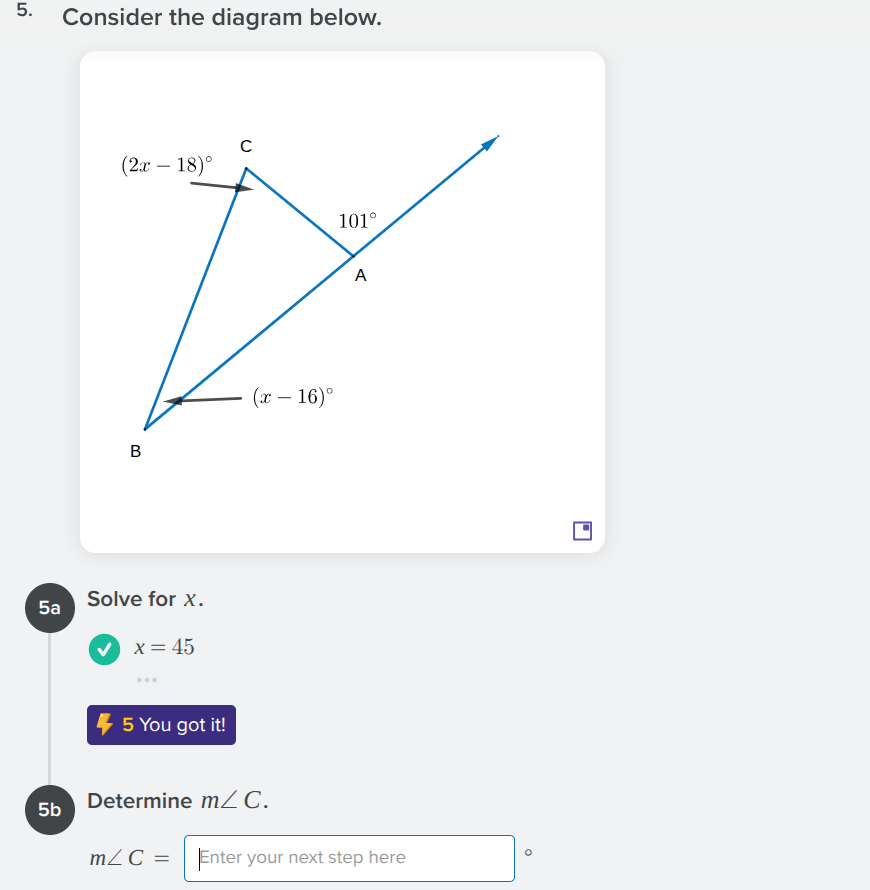Click the '5 You got it!' button
The image size is (870, 890).
(161, 724)
